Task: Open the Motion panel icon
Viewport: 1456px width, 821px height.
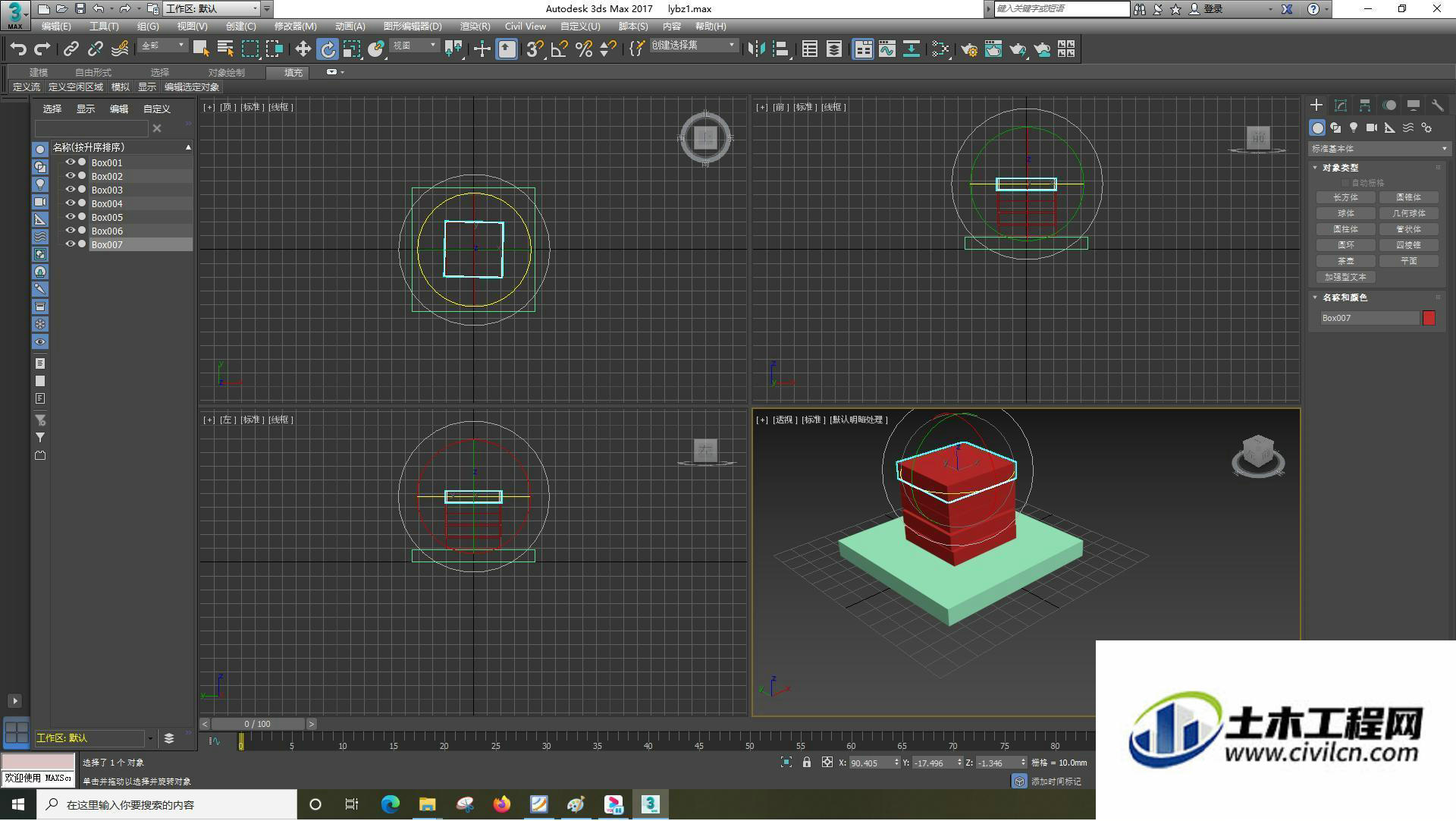Action: (1389, 105)
